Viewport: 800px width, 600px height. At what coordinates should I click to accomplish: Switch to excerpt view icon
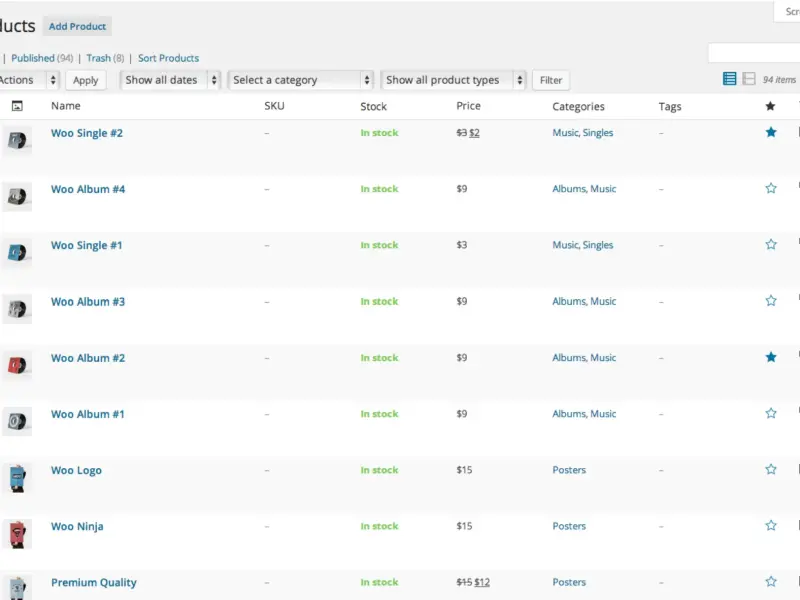click(x=748, y=79)
